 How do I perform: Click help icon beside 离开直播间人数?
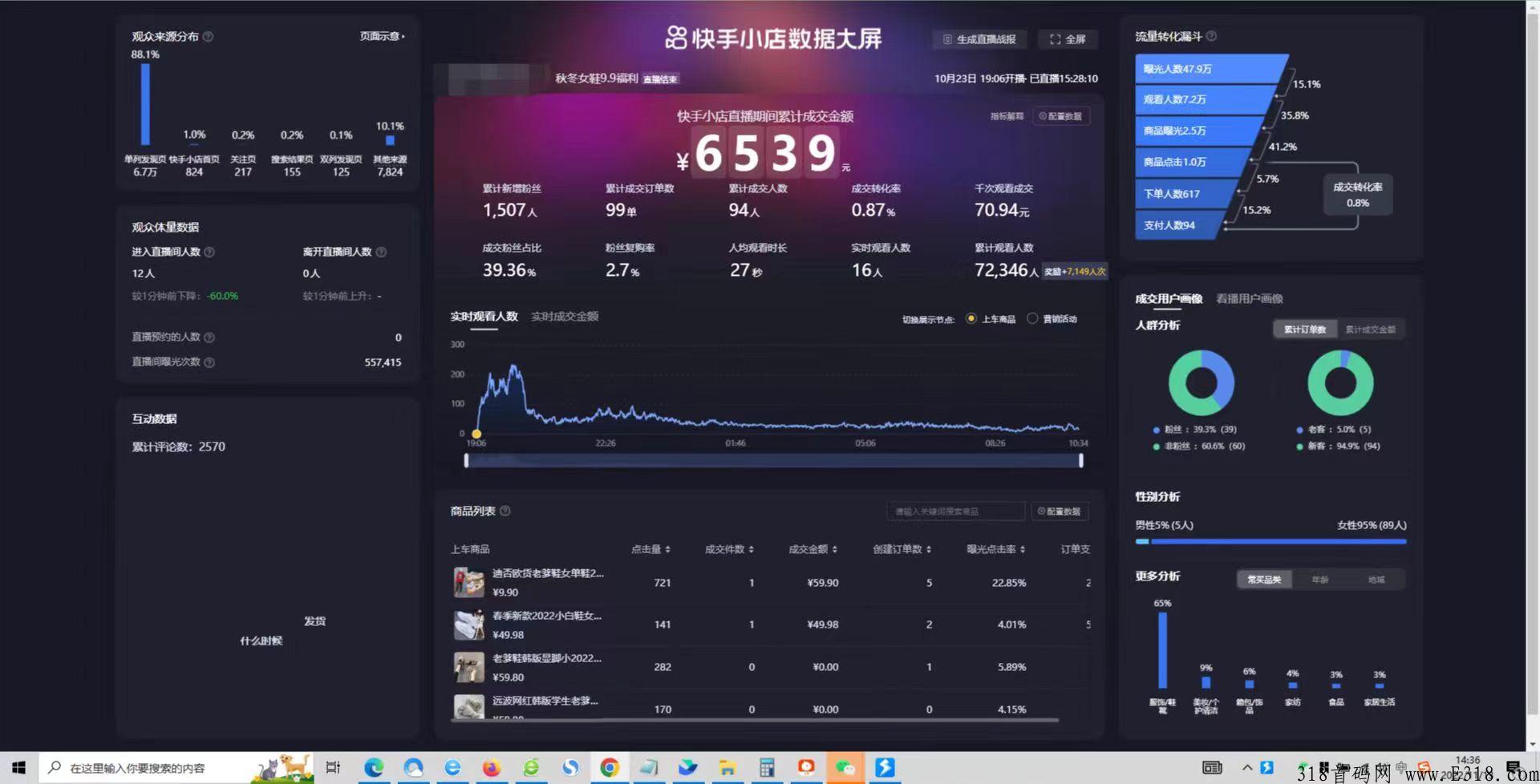click(381, 252)
